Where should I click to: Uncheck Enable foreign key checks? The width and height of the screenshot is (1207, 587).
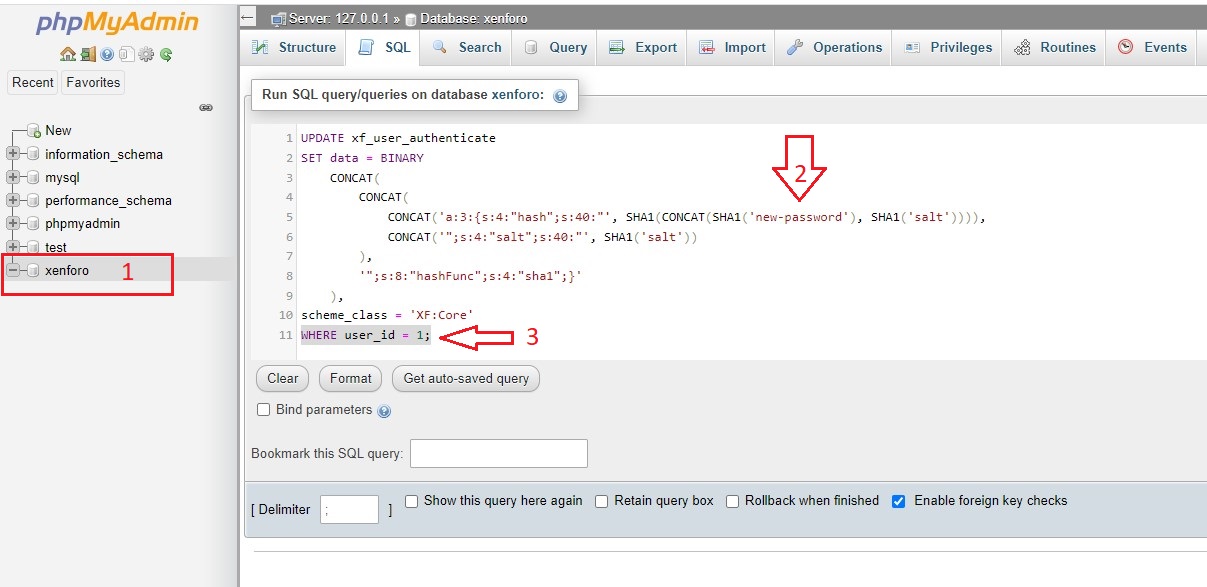tap(898, 501)
